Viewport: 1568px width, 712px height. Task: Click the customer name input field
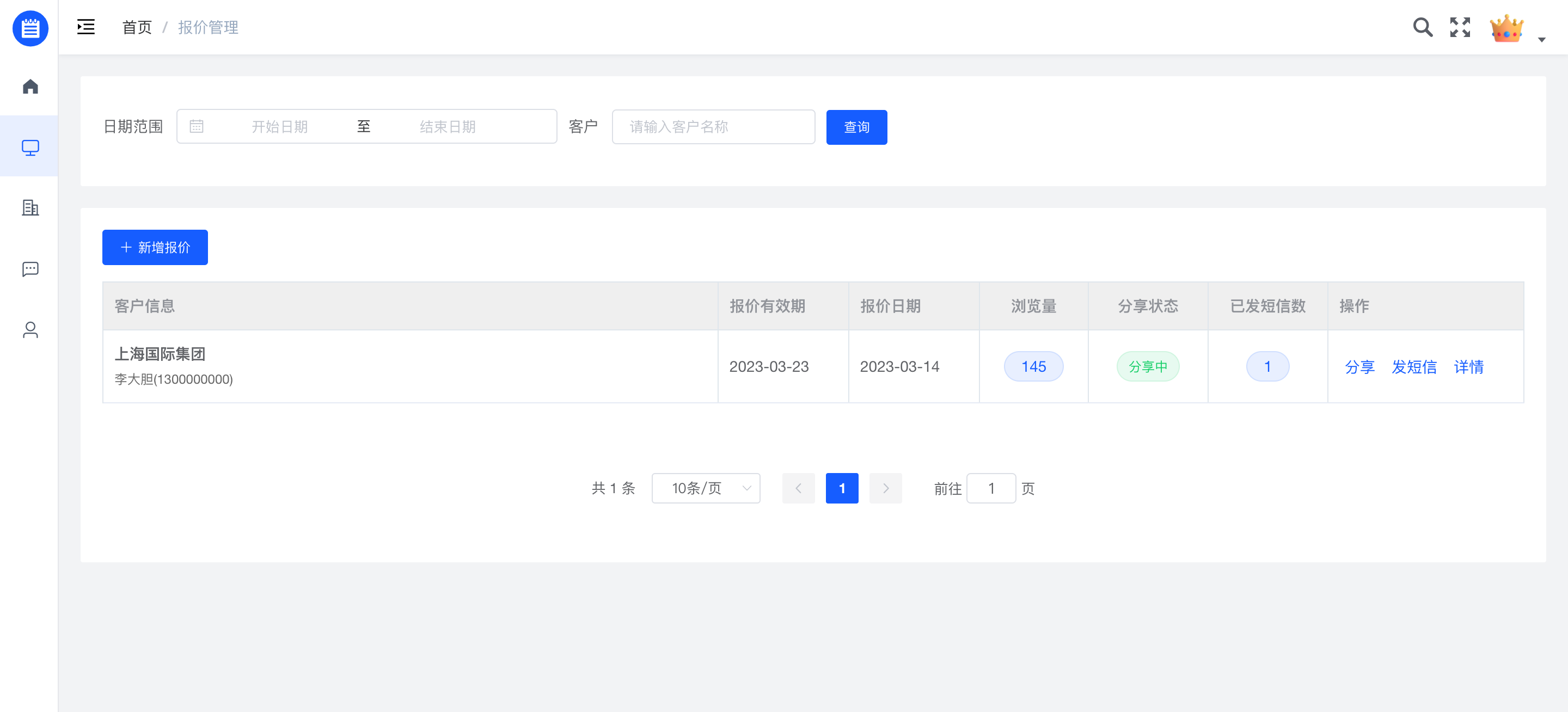pos(713,127)
